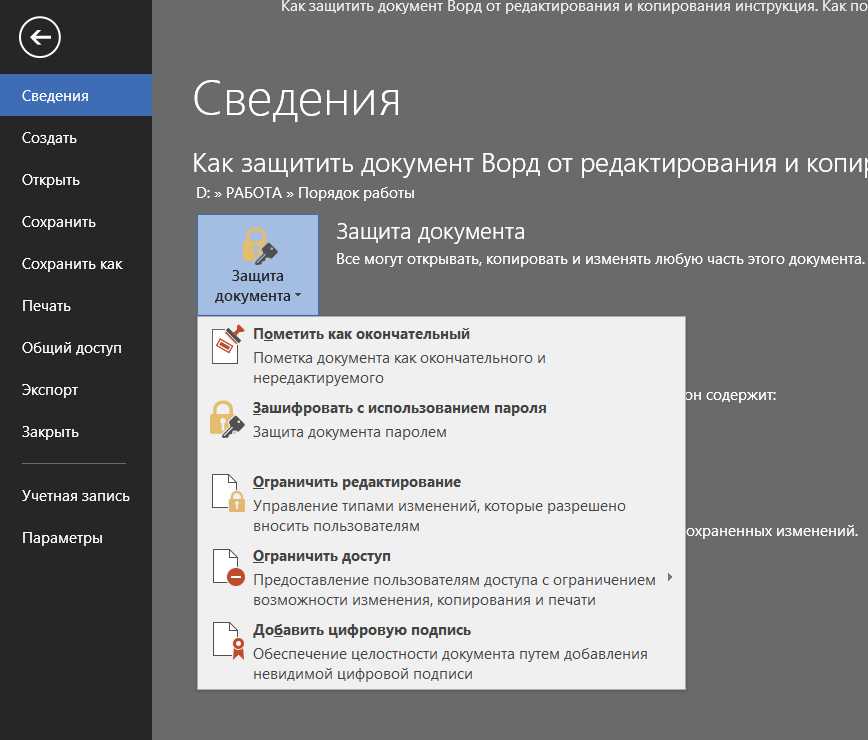868x740 pixels.
Task: Choose Сохранить in the sidebar
Action: coord(76,221)
